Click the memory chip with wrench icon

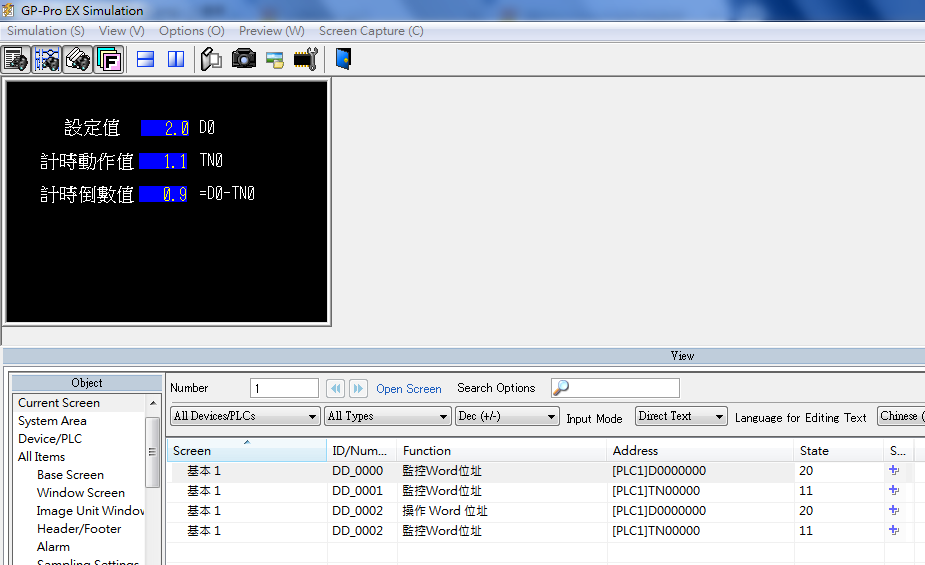(x=305, y=59)
